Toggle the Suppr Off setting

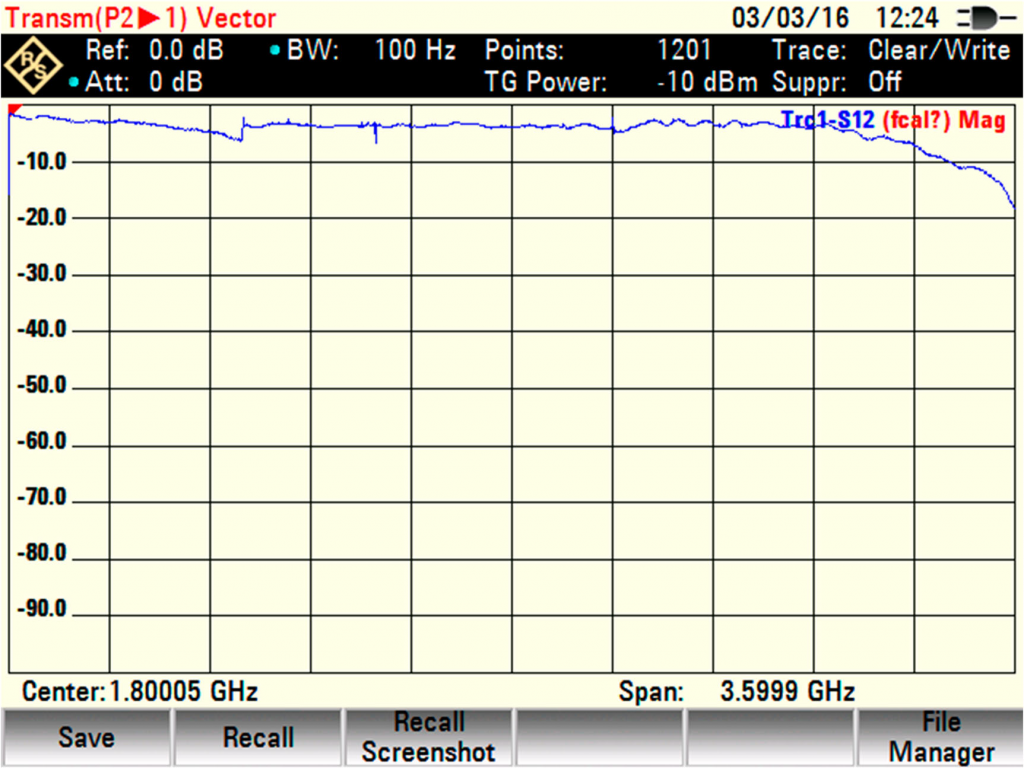point(885,82)
